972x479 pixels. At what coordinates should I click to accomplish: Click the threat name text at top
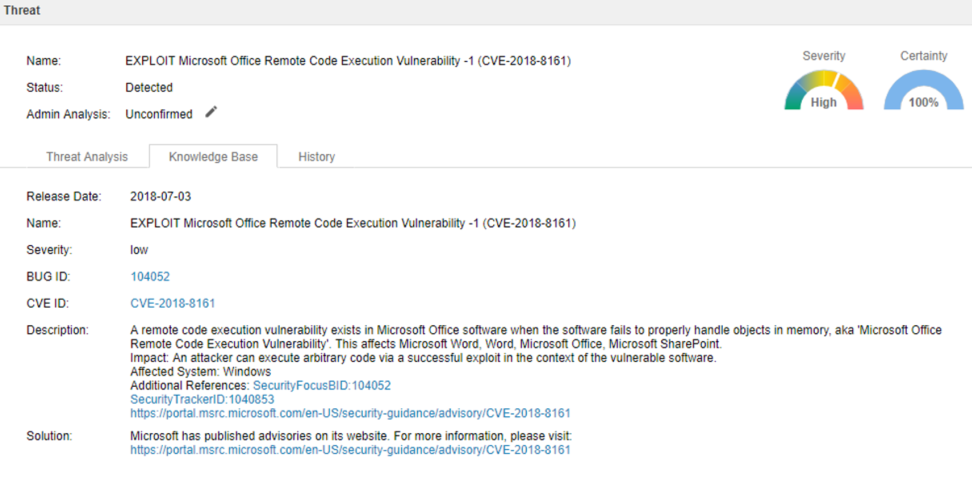click(348, 61)
